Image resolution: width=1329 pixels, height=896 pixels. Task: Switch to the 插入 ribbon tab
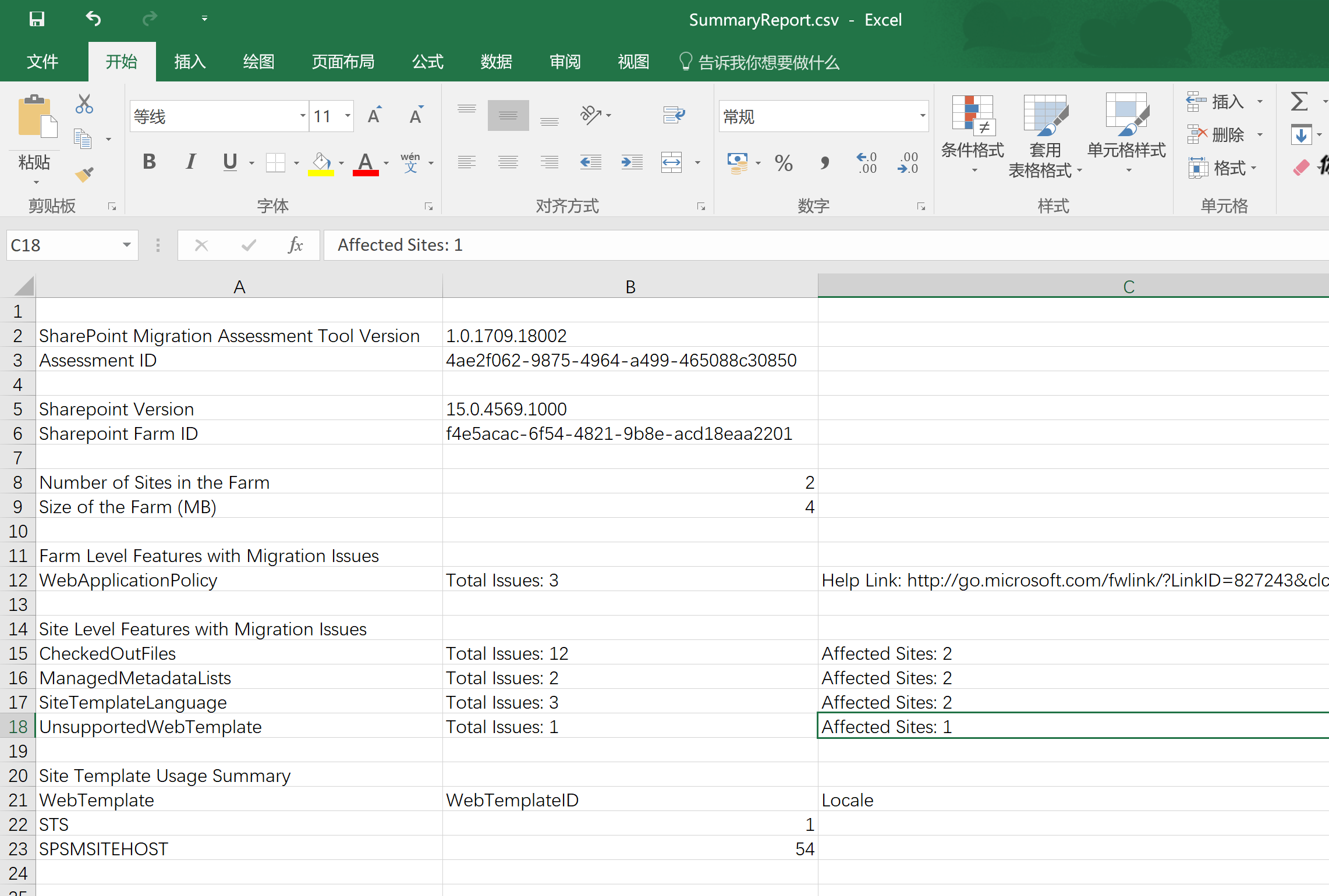coord(190,62)
